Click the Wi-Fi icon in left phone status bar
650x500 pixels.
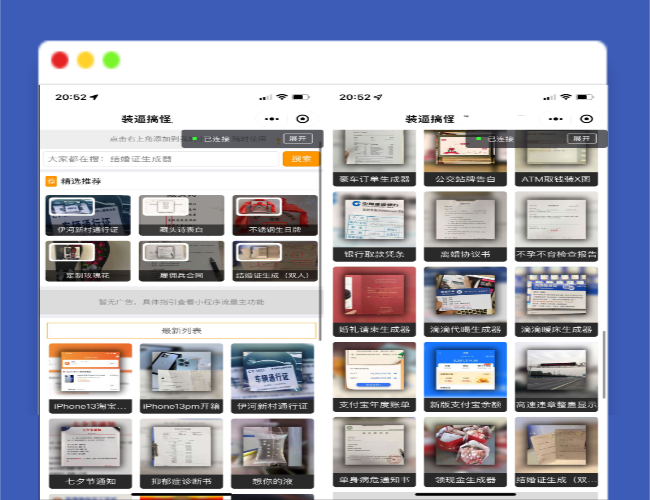pyautogui.click(x=282, y=97)
